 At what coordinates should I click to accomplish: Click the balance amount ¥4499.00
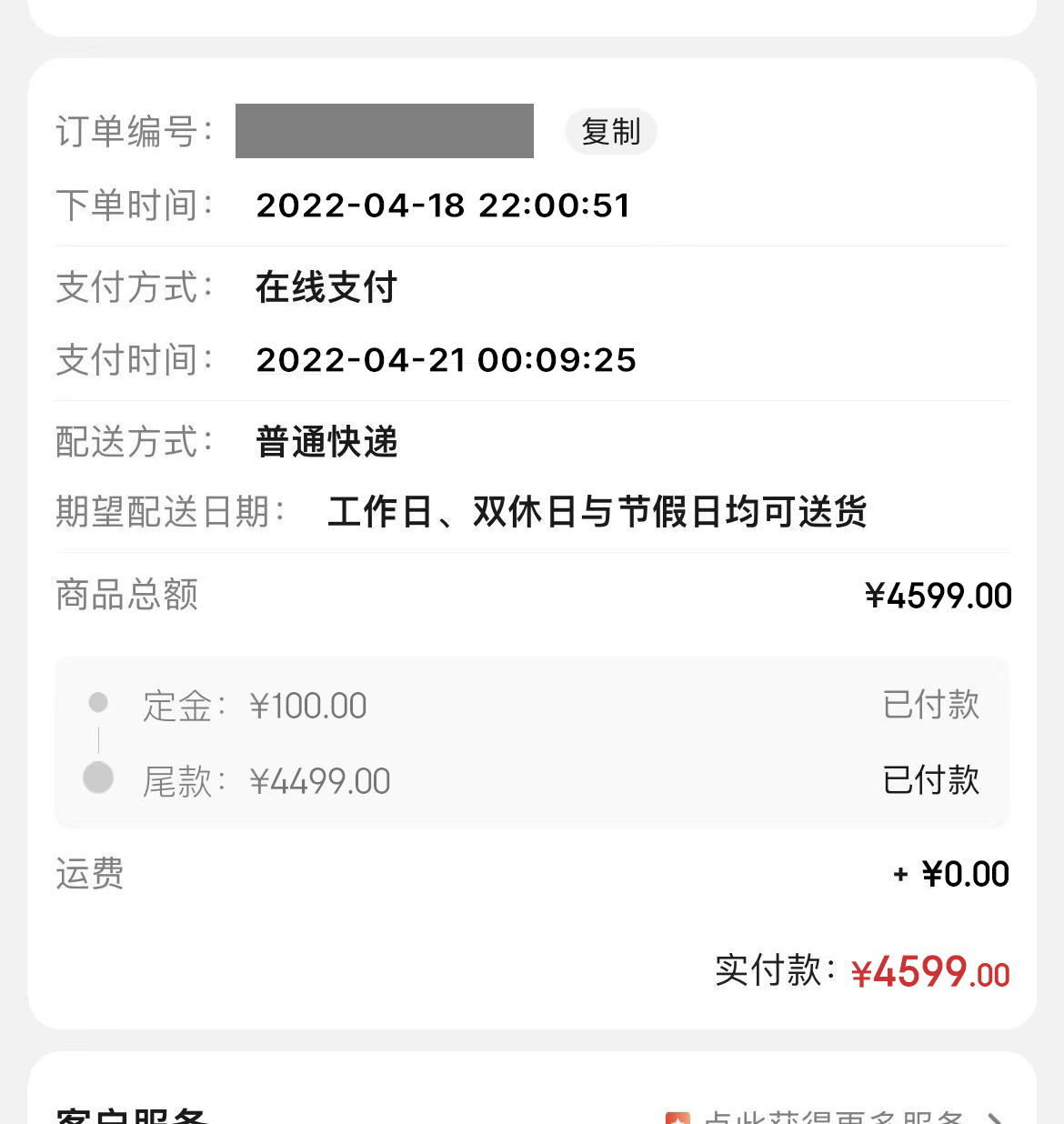click(x=319, y=781)
